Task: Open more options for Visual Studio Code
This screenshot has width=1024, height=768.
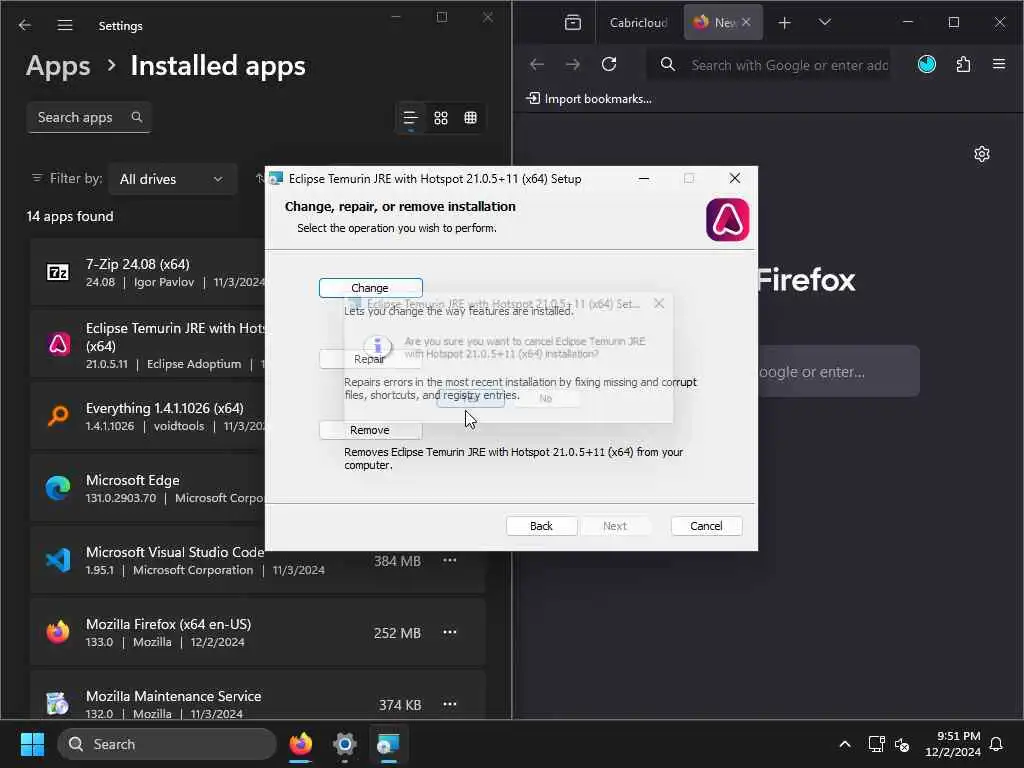Action: point(450,560)
